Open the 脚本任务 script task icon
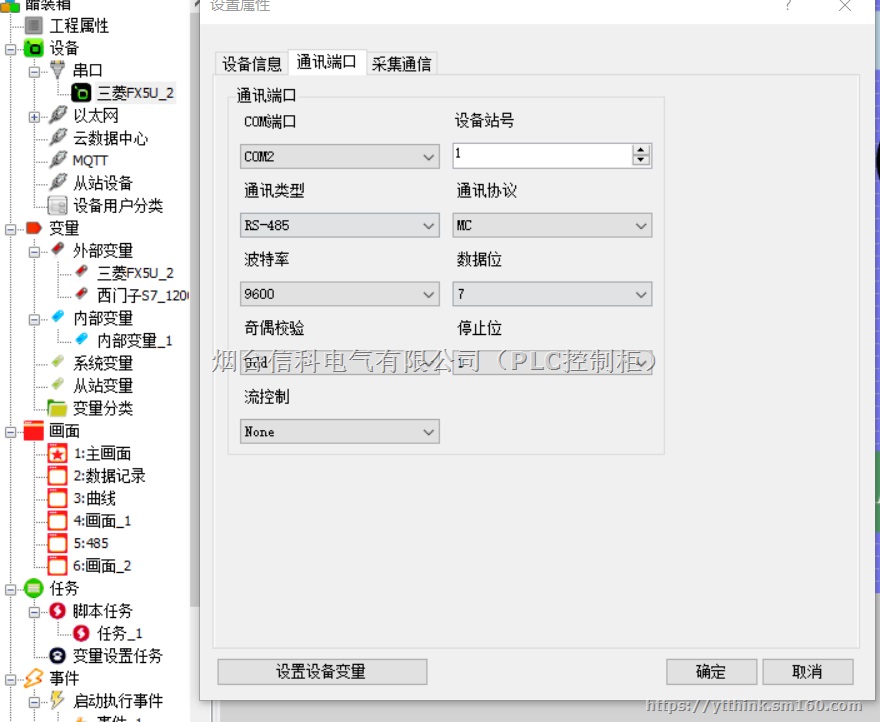Screen dimensions: 880x722 tap(56, 611)
